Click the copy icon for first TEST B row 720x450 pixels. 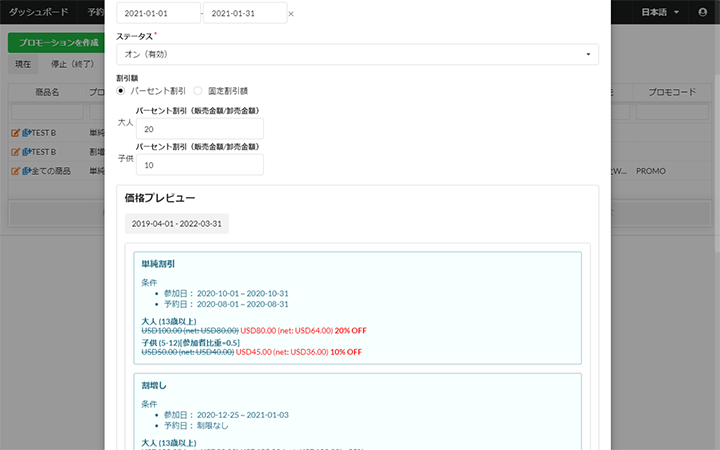27,133
